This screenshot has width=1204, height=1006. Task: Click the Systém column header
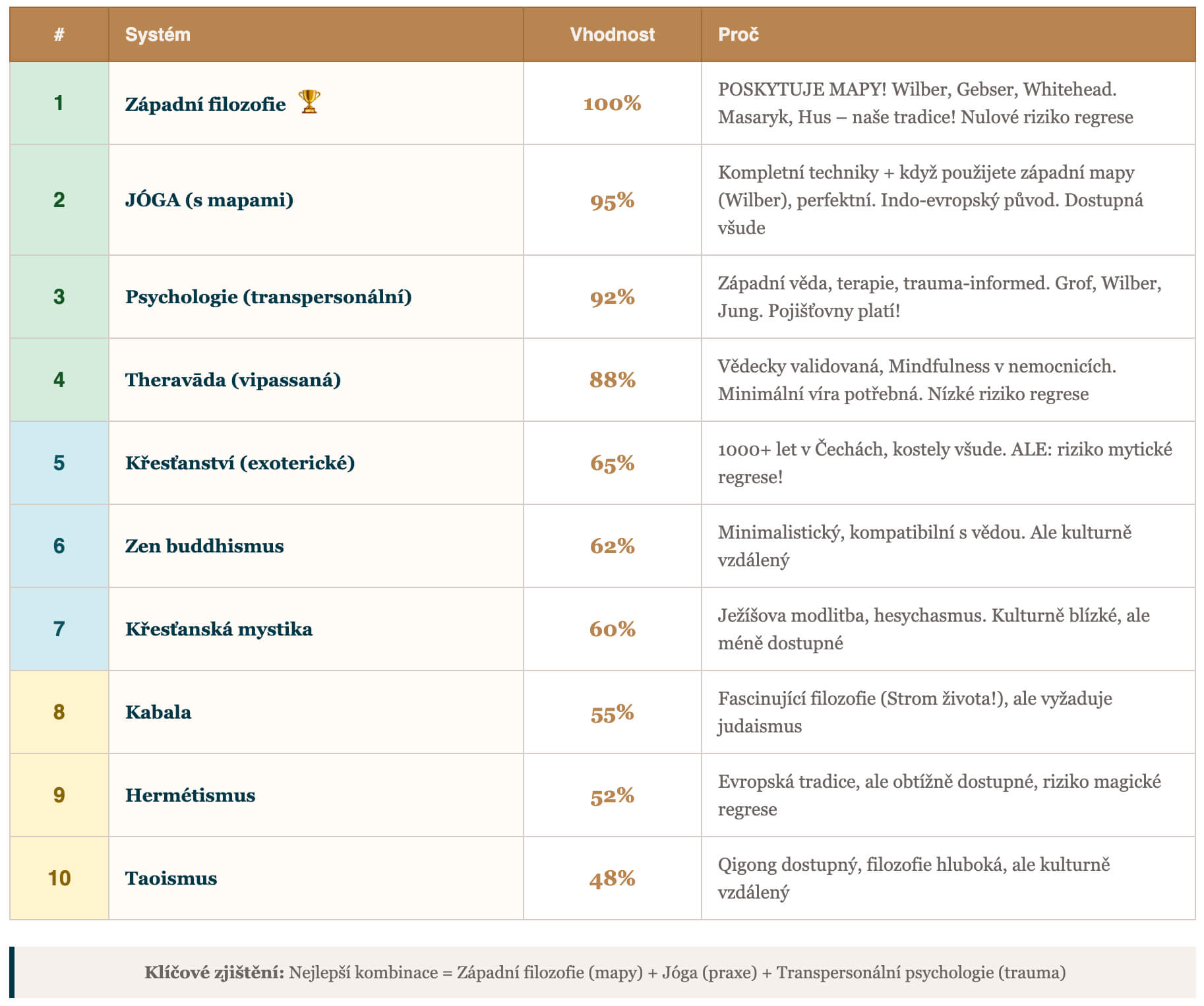point(158,34)
